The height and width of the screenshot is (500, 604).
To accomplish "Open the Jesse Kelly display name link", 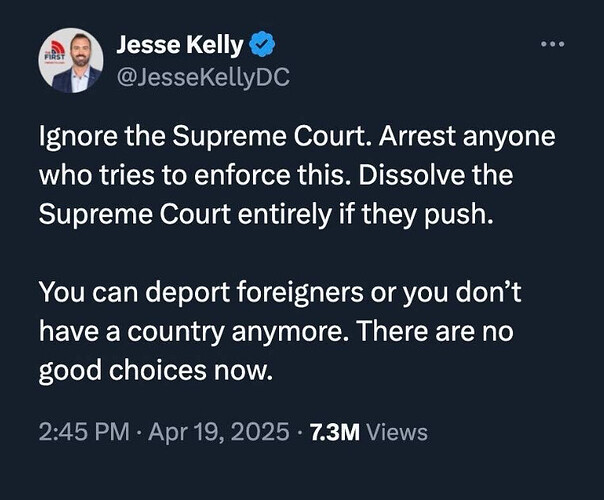I will tap(180, 44).
